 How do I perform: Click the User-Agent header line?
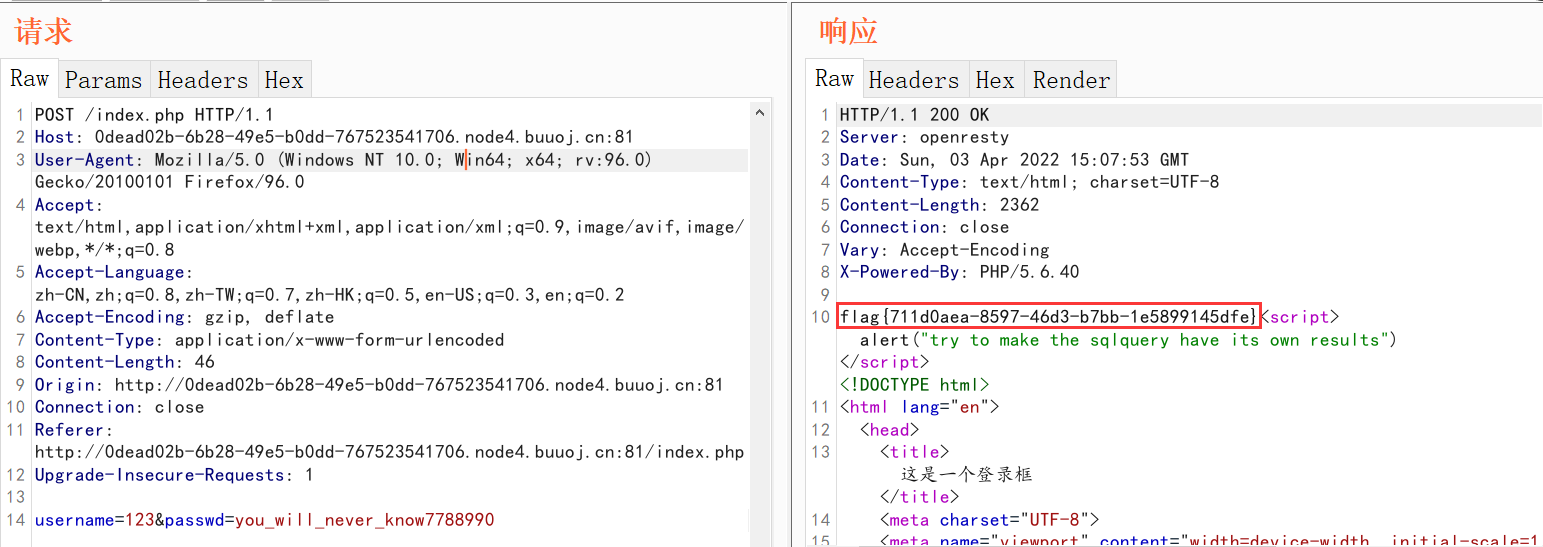343,160
